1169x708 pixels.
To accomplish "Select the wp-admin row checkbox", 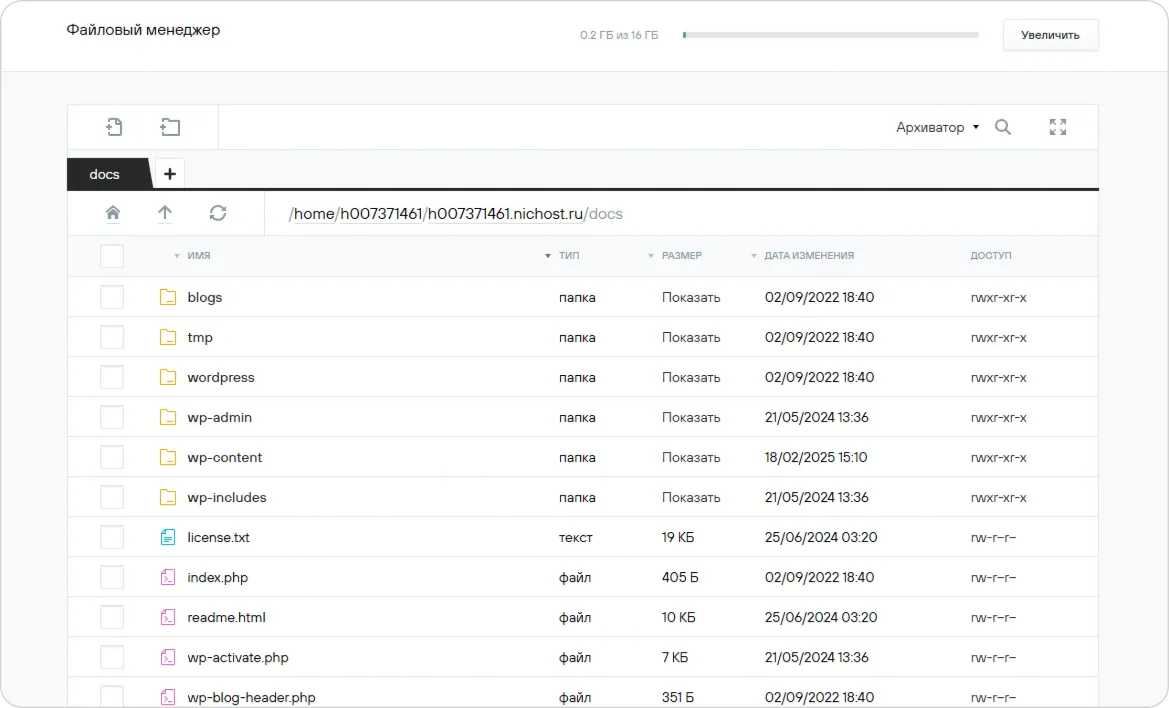I will tap(112, 417).
